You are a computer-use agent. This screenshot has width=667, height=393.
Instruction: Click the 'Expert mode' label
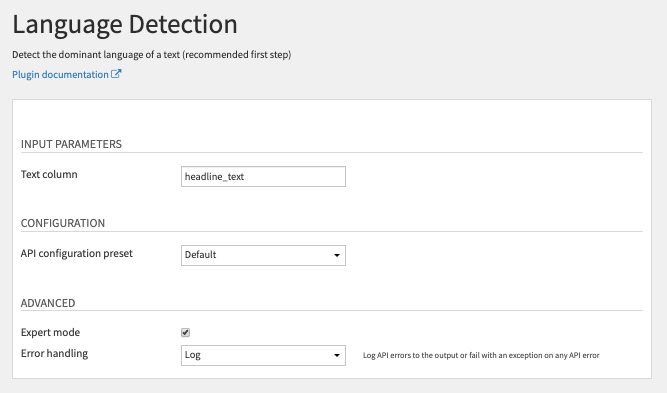pyautogui.click(x=50, y=333)
